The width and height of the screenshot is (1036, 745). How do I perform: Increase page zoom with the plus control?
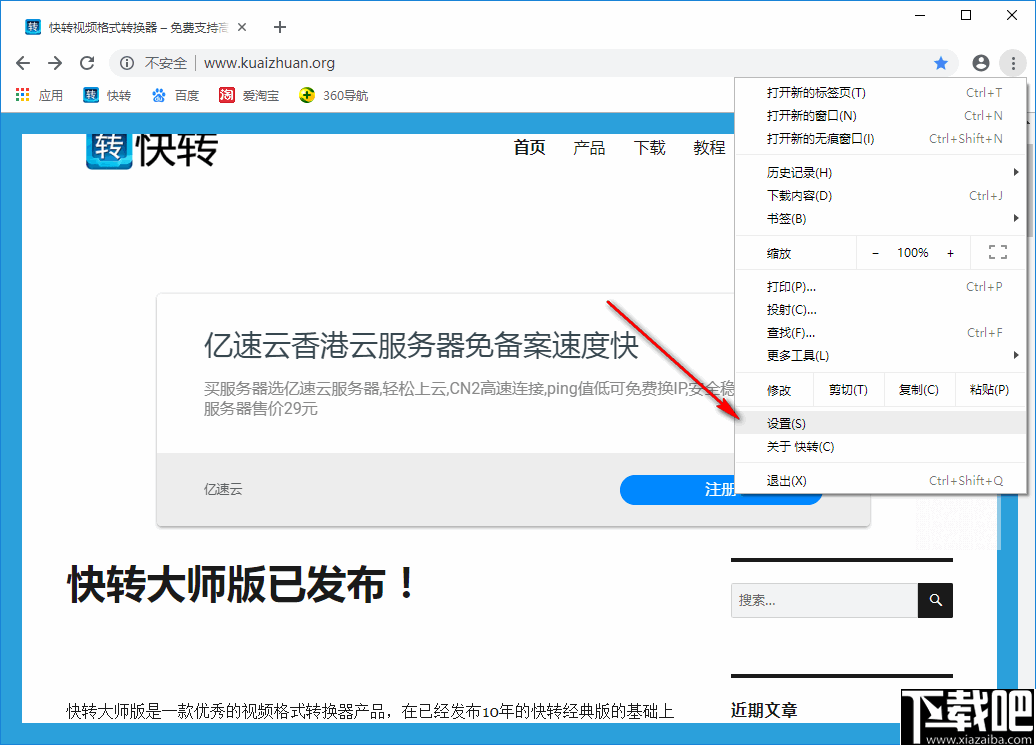[950, 252]
